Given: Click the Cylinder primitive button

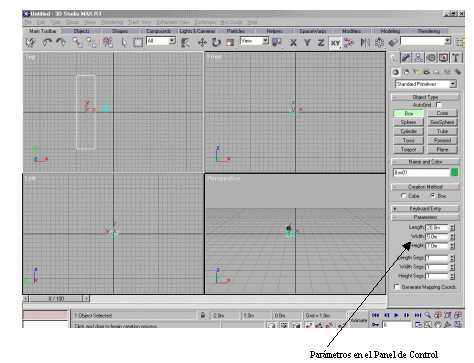Looking at the screenshot, I should point(408,131).
